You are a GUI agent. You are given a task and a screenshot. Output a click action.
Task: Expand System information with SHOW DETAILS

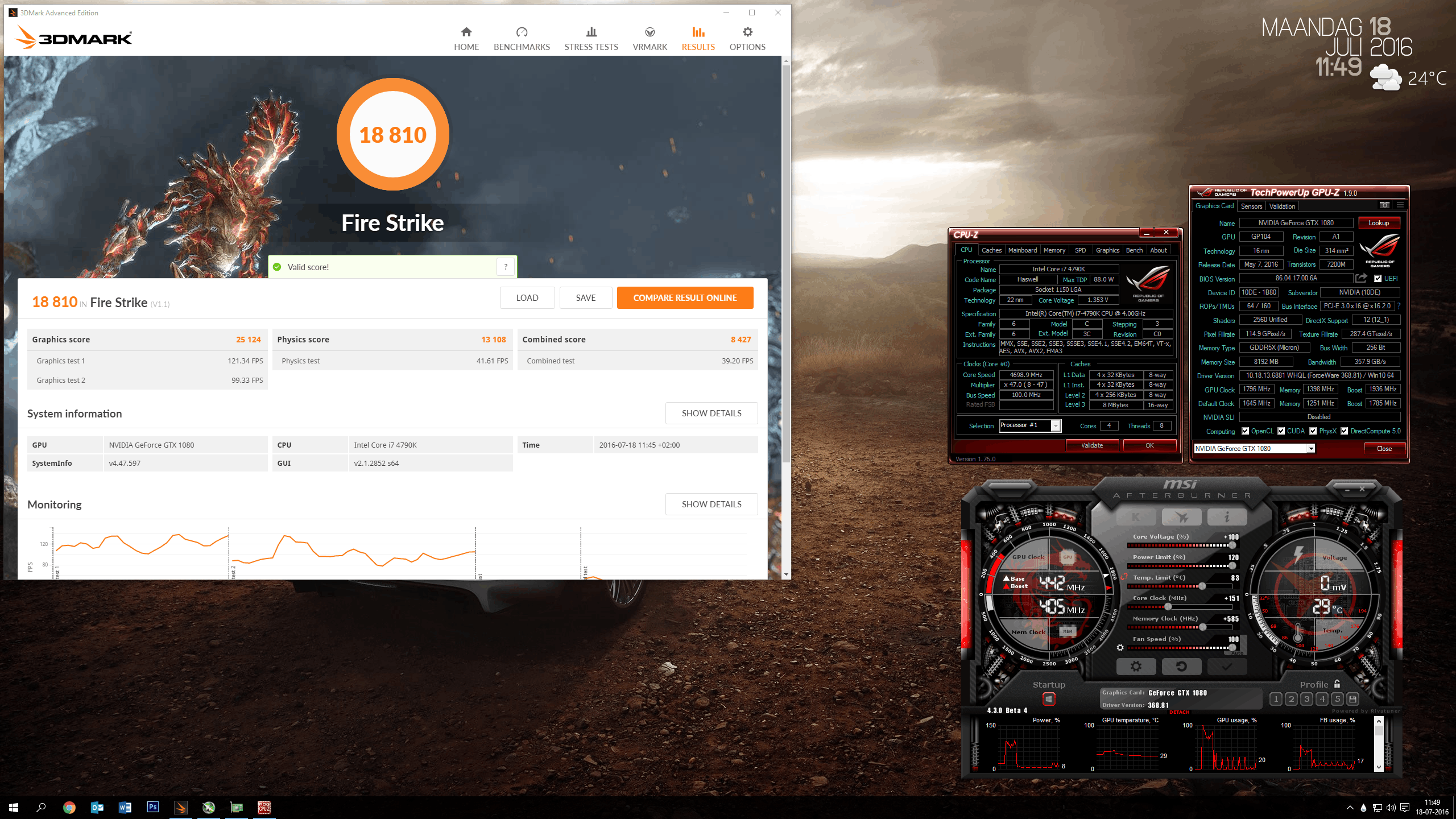tap(711, 413)
